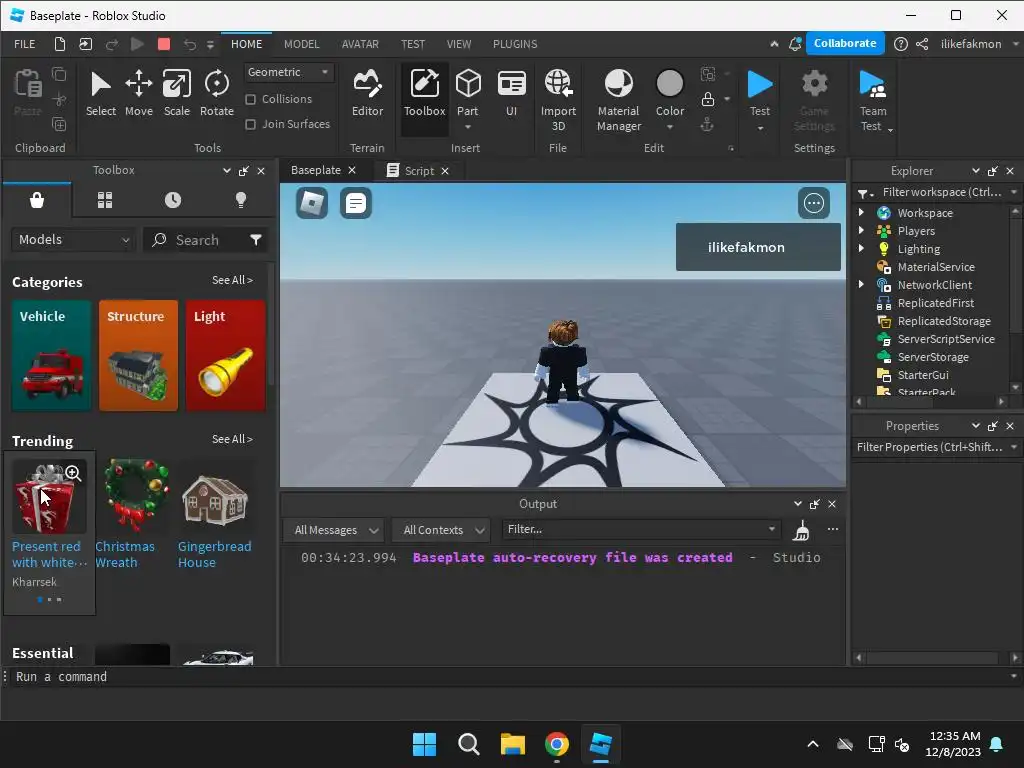Switch to the PLUGINS ribbon tab
This screenshot has width=1024, height=768.
515,44
